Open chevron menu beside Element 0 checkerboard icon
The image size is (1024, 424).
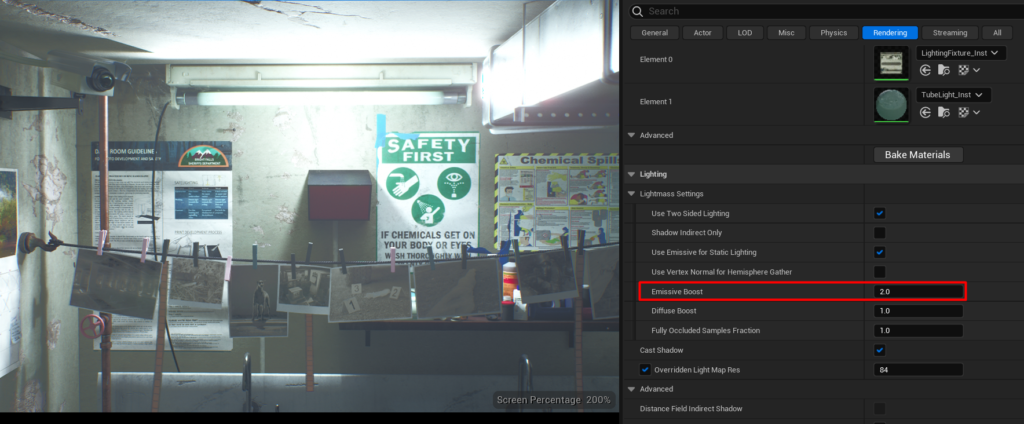coord(976,70)
